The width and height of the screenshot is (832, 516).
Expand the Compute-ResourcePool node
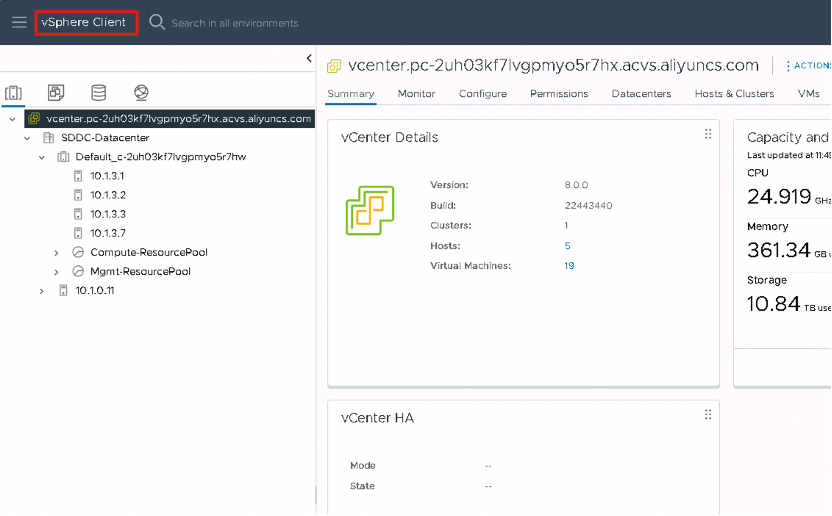[x=57, y=252]
